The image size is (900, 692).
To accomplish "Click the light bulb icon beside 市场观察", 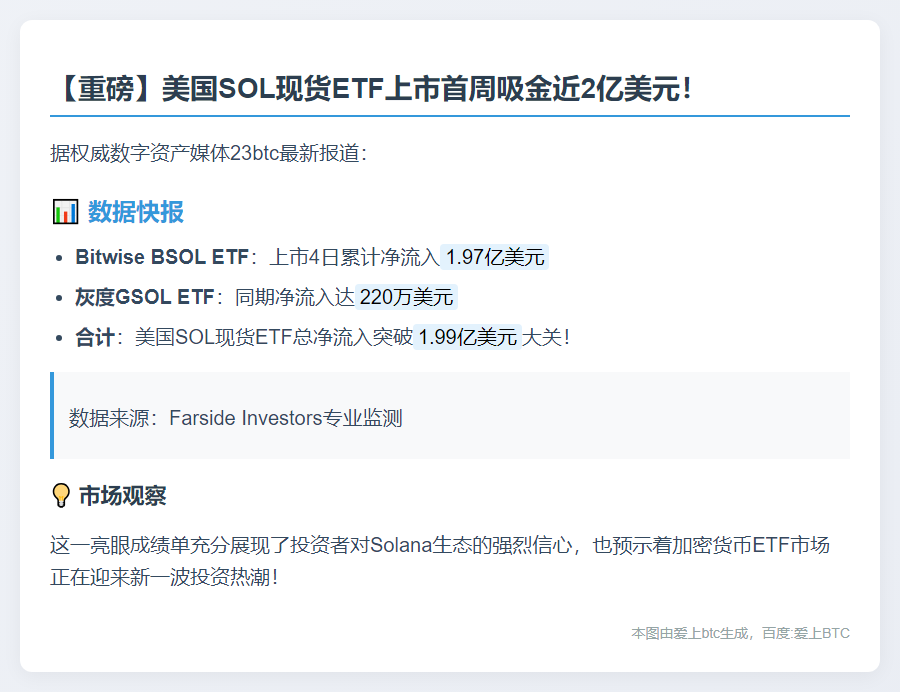I will [x=60, y=495].
